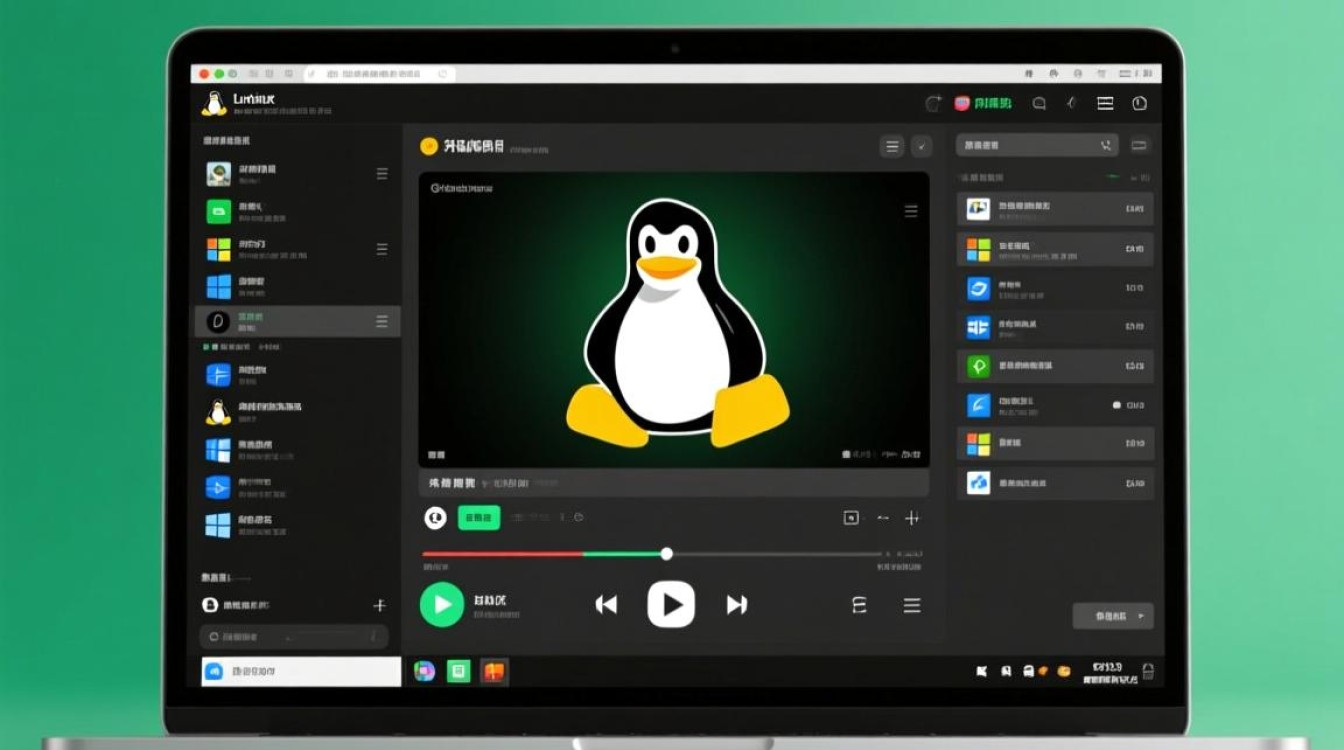1344x750 pixels.
Task: Open picture-in-picture from the player control bar
Action: pos(850,518)
